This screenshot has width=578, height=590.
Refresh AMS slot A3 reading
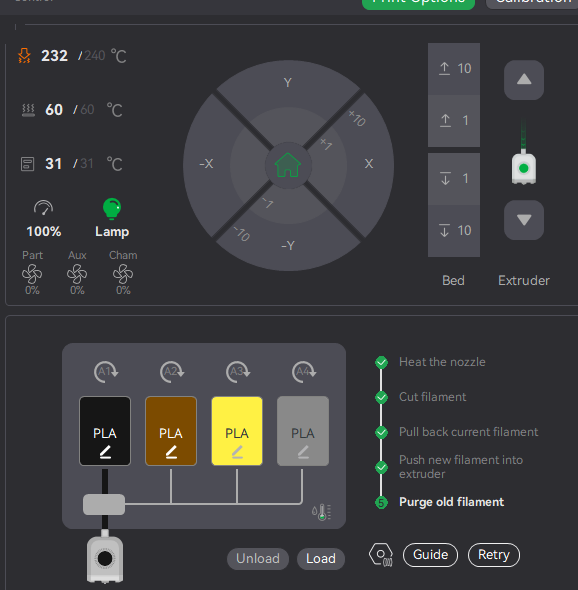pos(238,372)
